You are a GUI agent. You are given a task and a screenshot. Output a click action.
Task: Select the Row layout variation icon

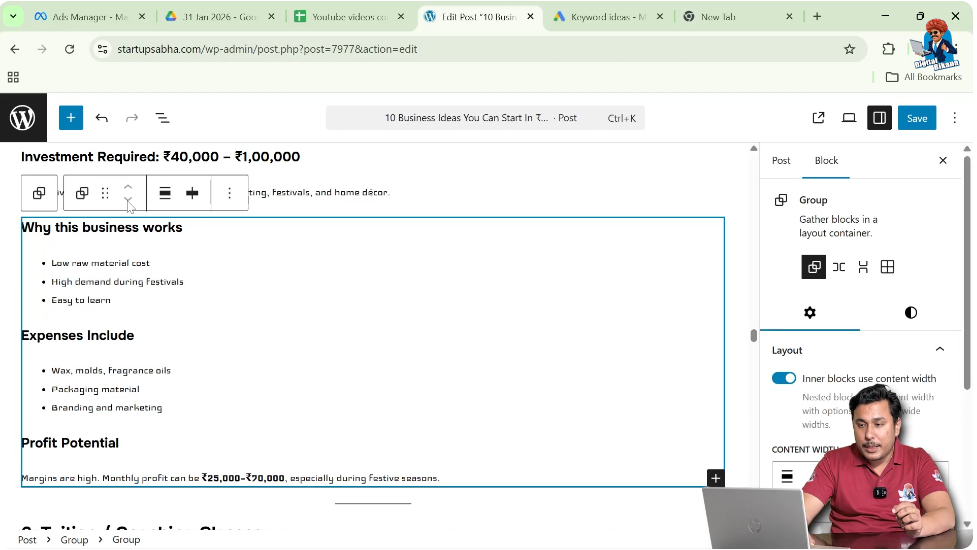pyautogui.click(x=839, y=267)
